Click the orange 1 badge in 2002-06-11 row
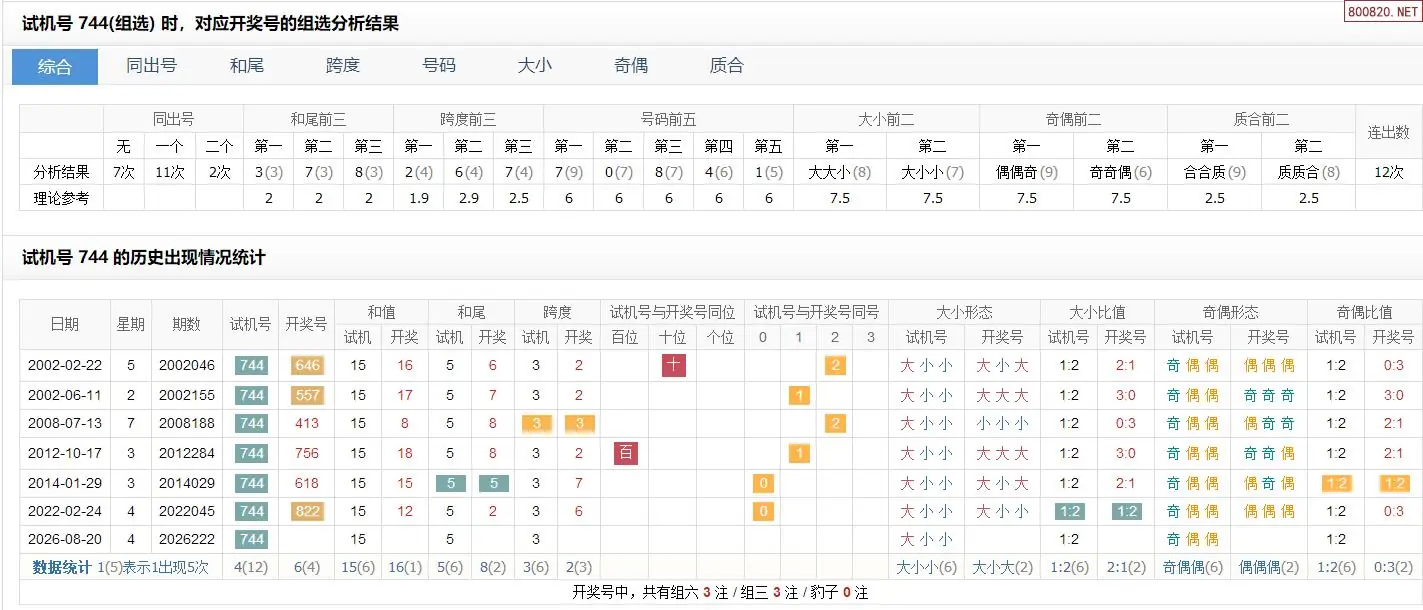Screen dimensions: 1423x610 pos(799,395)
